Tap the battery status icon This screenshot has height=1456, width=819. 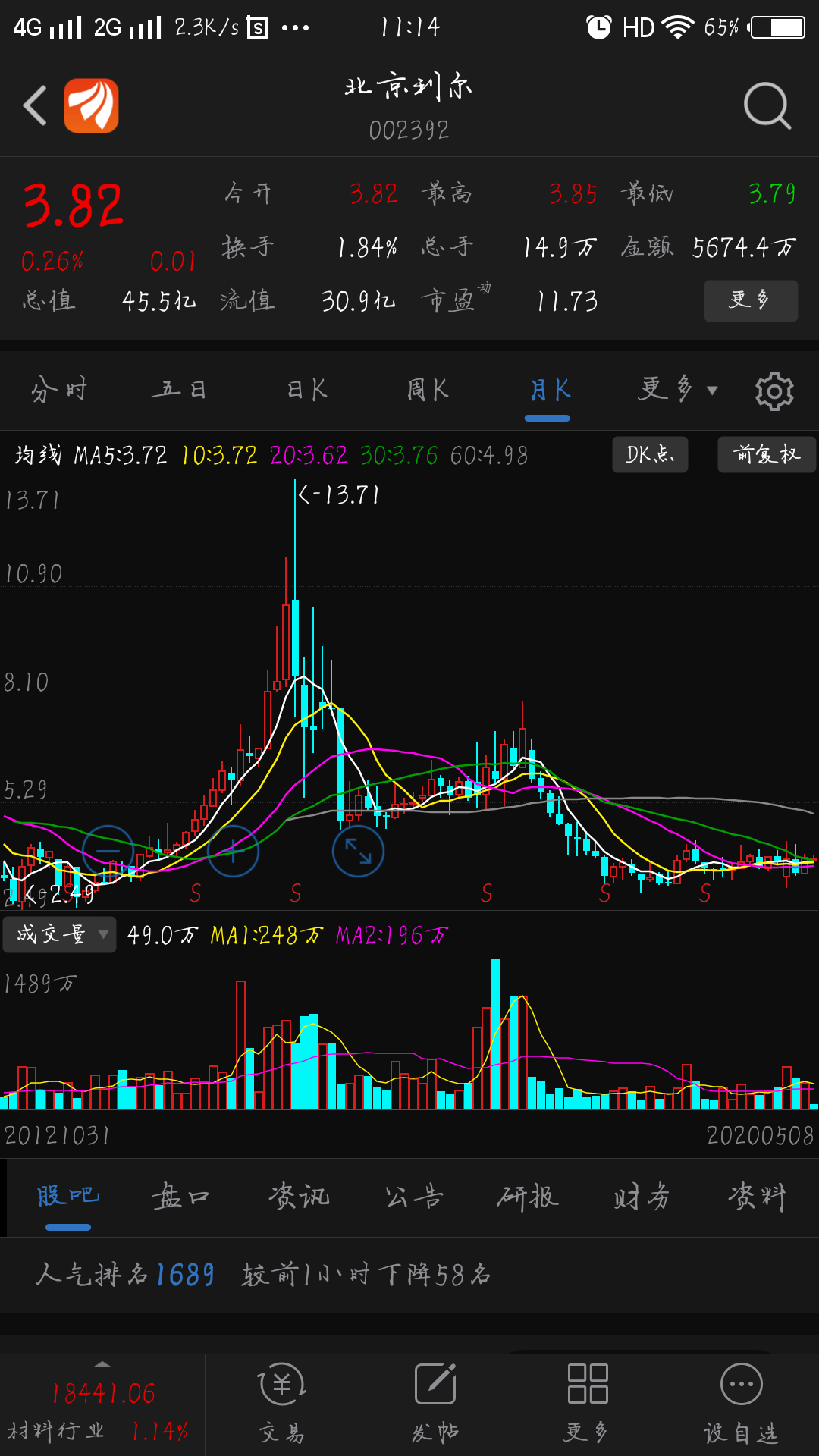[777, 28]
